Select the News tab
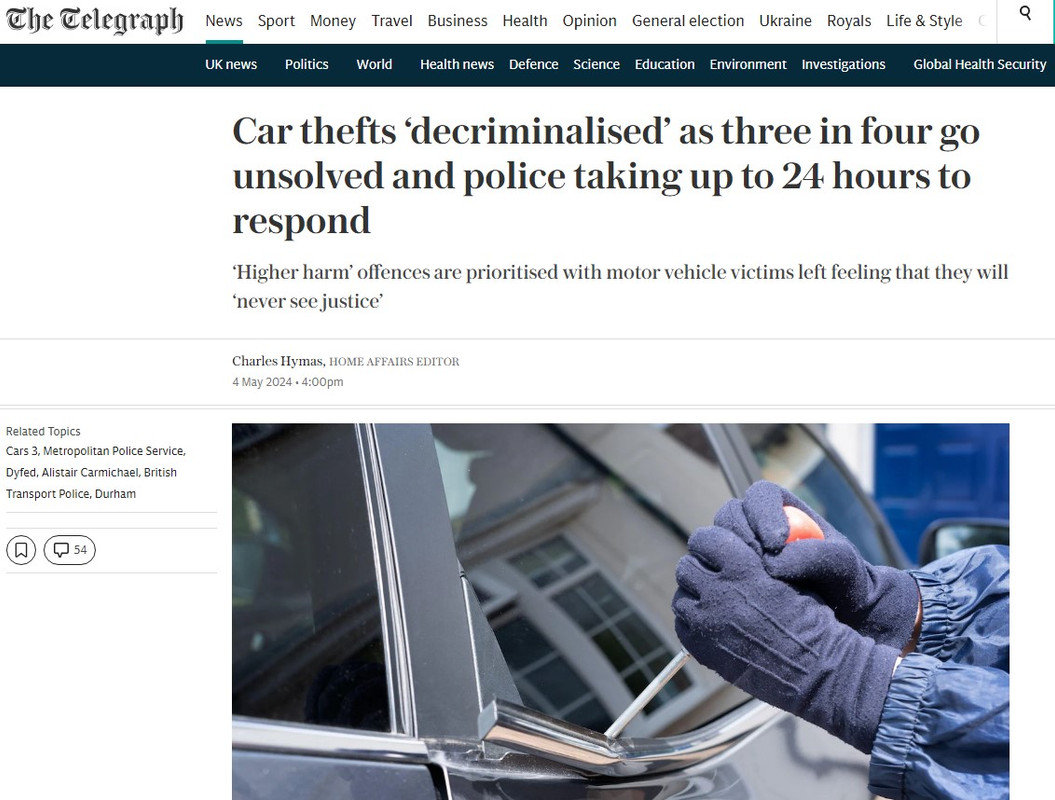 click(224, 21)
